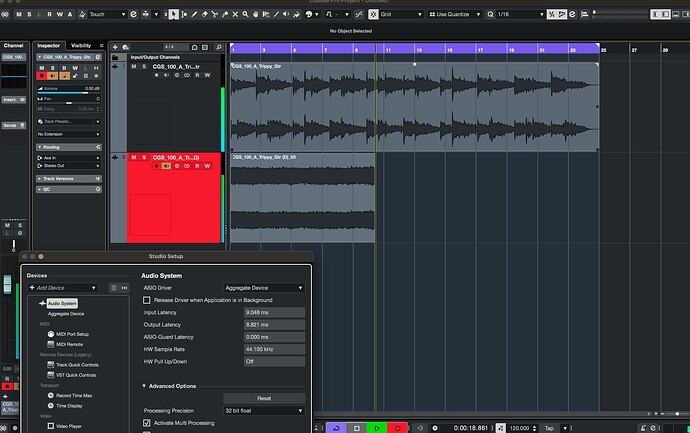Enable Release Driver in Background checkbox

[x=148, y=300]
